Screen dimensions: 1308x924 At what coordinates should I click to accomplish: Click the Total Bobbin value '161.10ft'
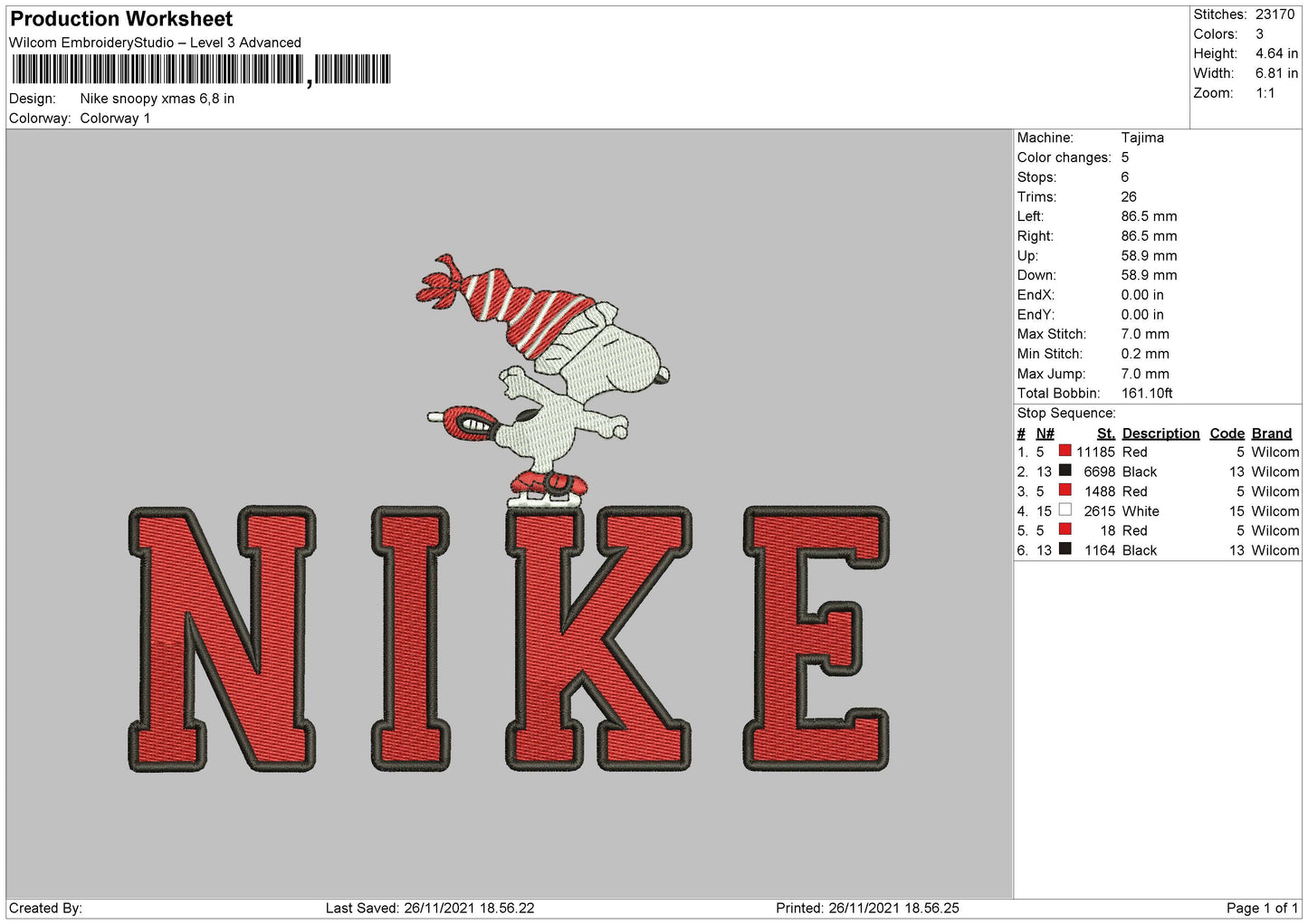pyautogui.click(x=1147, y=394)
